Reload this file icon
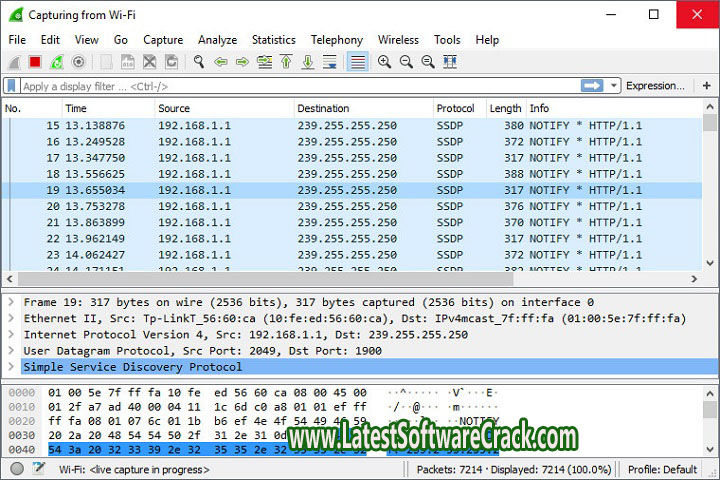Image resolution: width=720 pixels, height=480 pixels. (x=171, y=62)
